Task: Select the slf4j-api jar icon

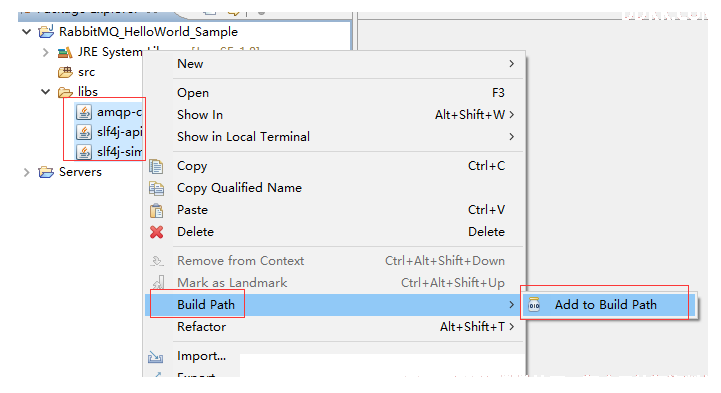Action: coord(84,132)
